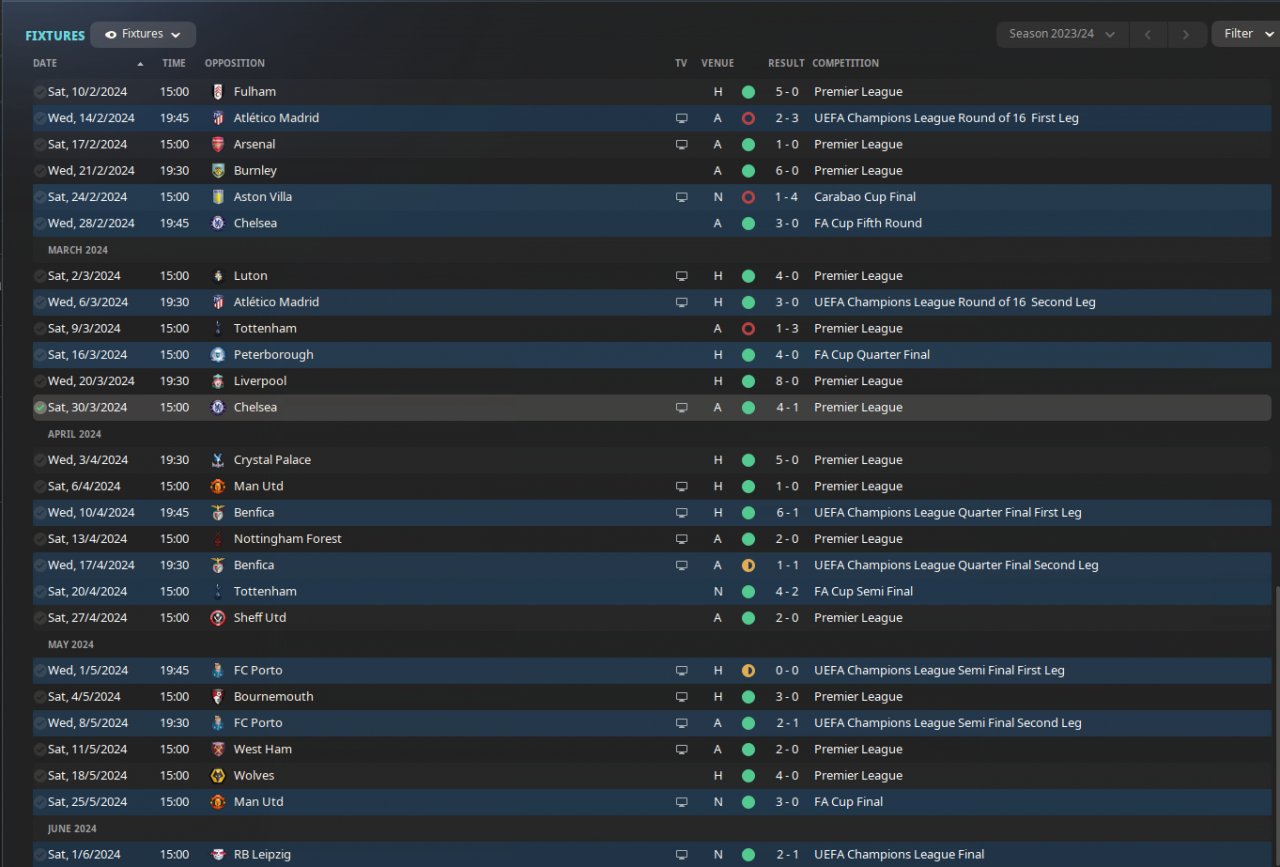Click the red loss indicator for Aston Villa

(748, 197)
